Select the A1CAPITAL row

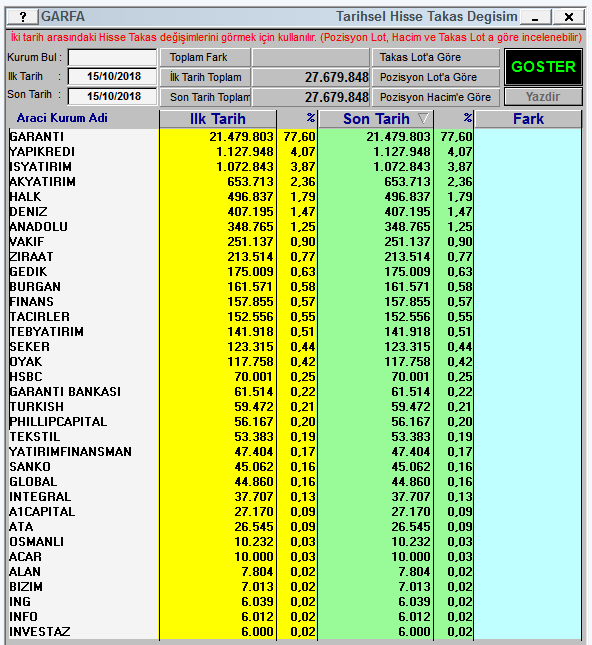tap(295, 512)
